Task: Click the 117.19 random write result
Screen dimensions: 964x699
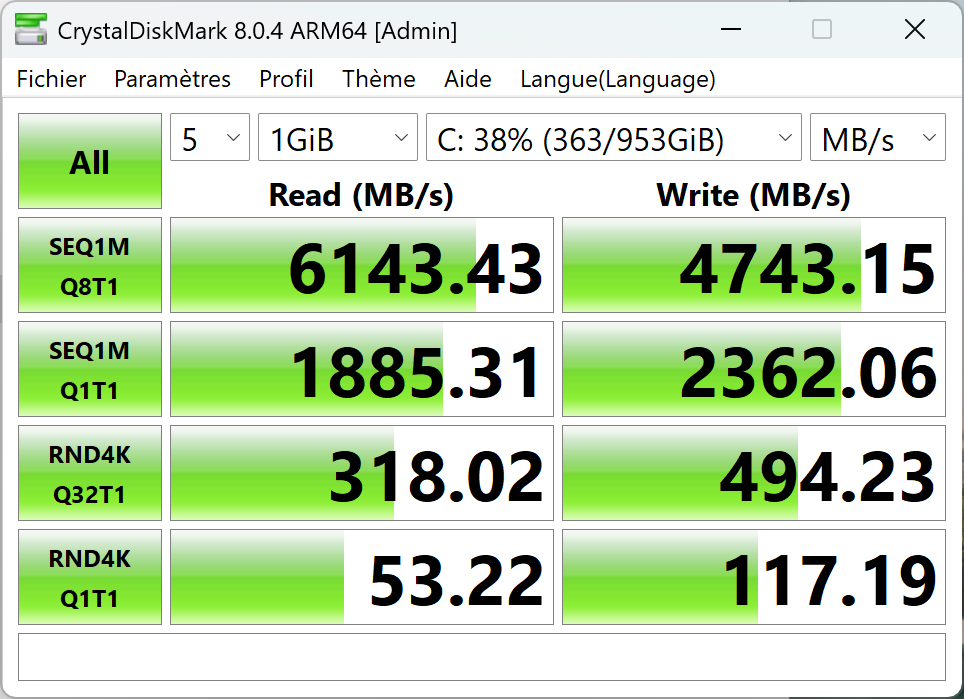Action: point(753,577)
